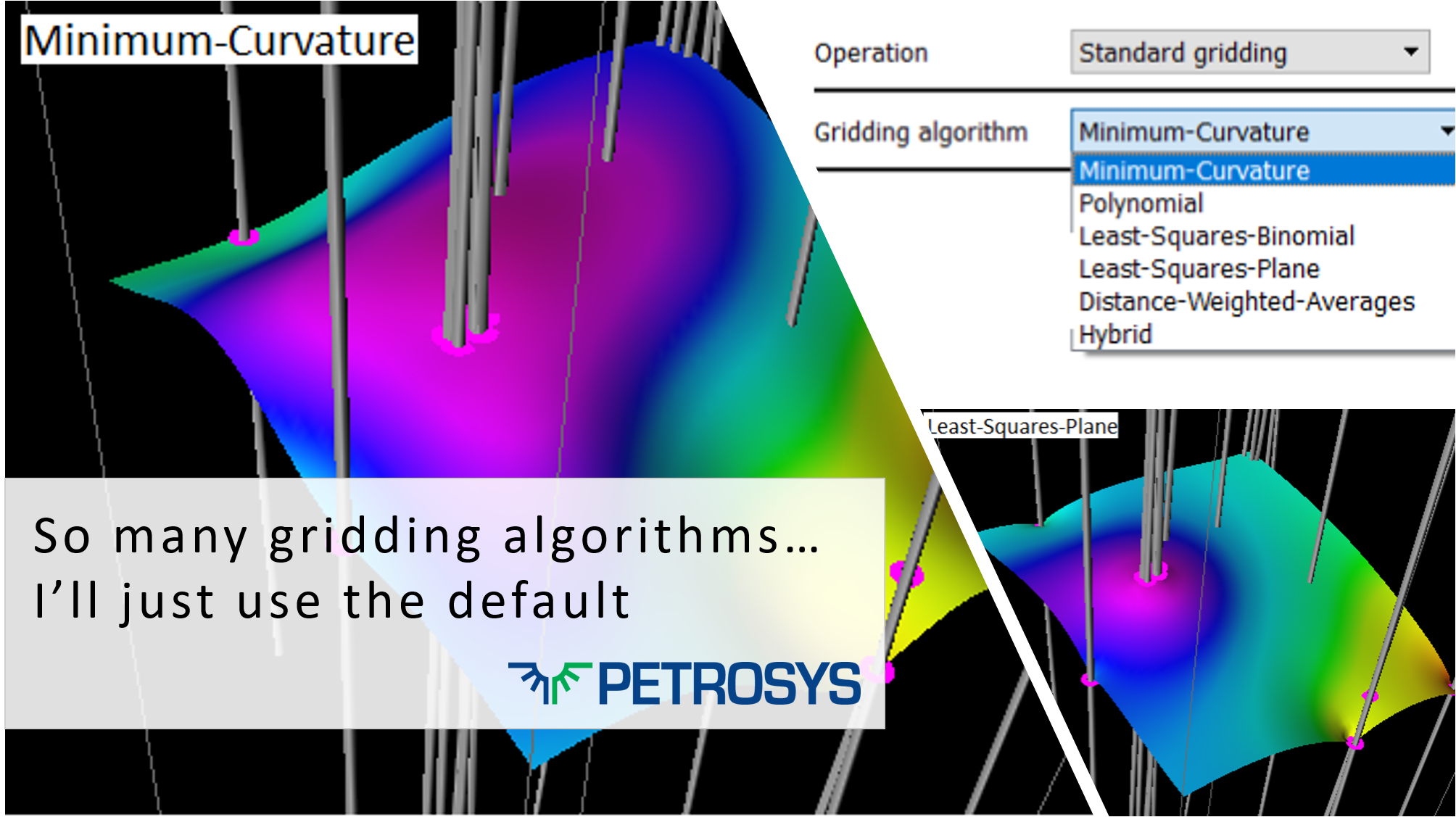The image size is (1456, 817).
Task: Click the Minimum-Curvature title label
Action: point(220,40)
